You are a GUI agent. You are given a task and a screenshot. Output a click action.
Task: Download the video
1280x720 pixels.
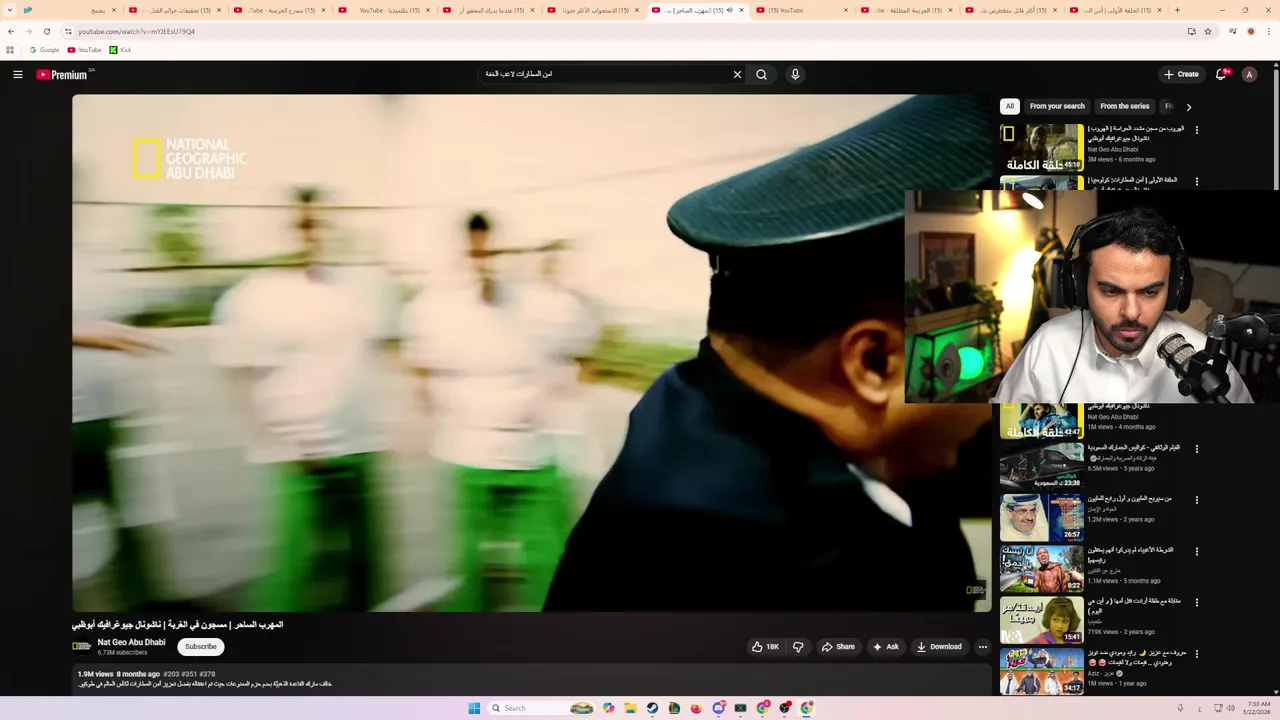939,647
